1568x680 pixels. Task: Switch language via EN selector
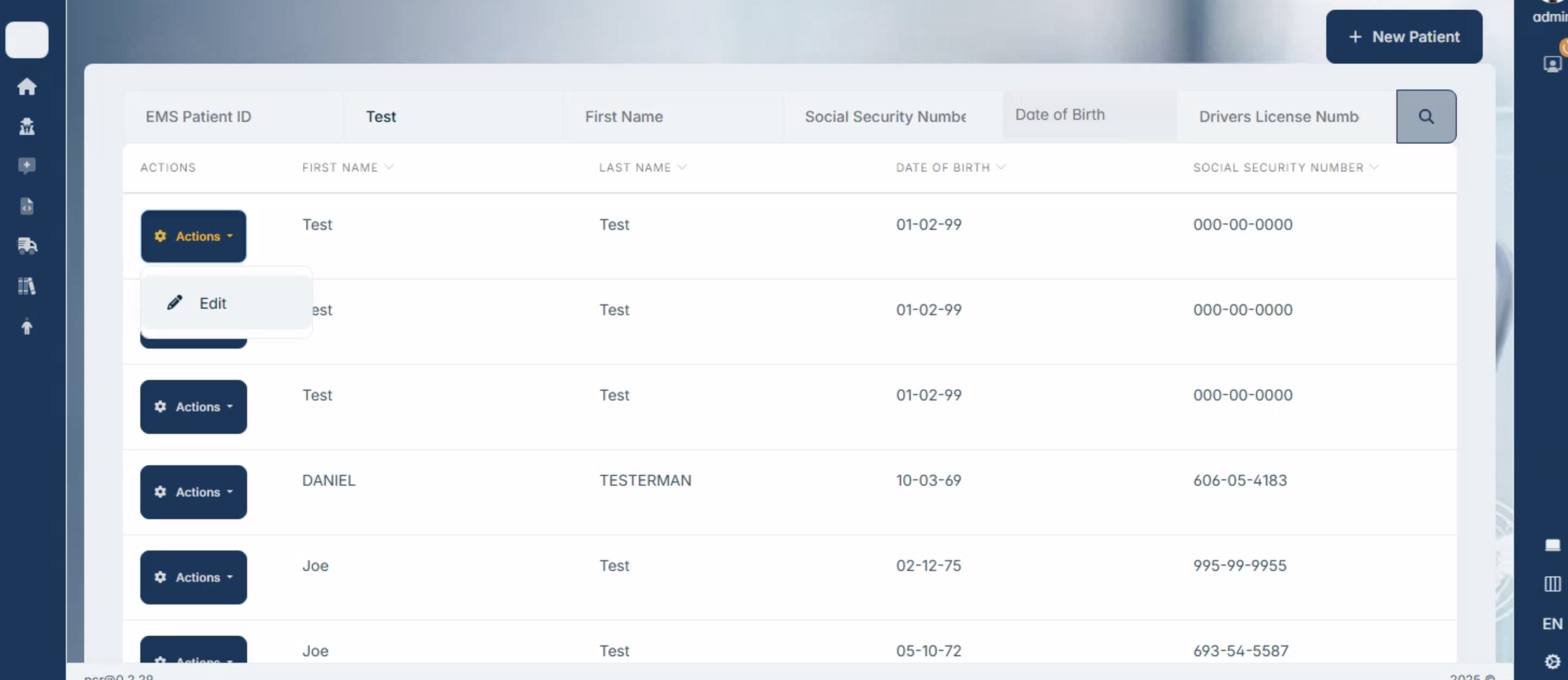click(1552, 623)
